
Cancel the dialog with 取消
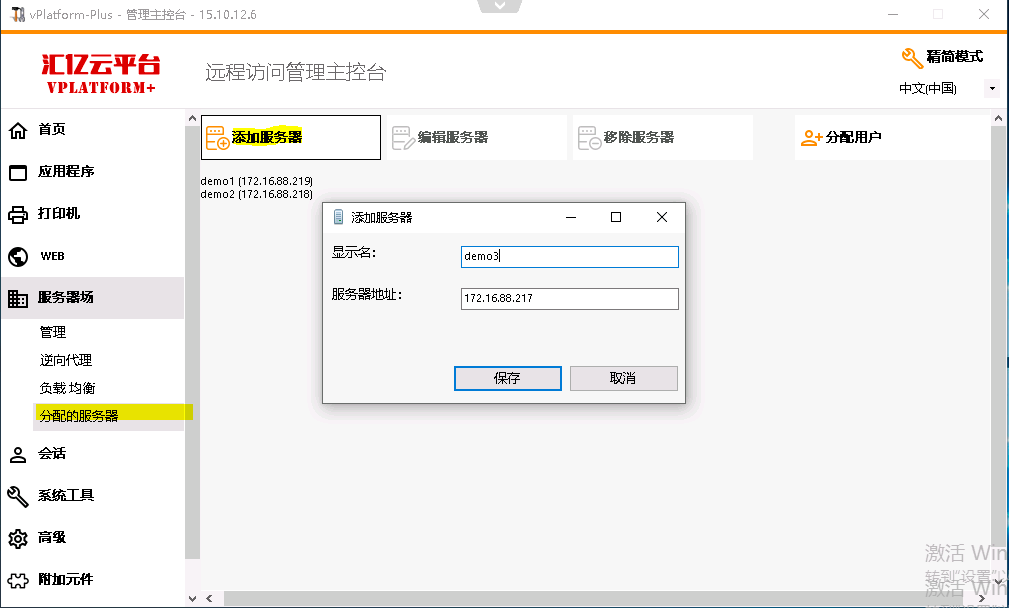coord(623,378)
